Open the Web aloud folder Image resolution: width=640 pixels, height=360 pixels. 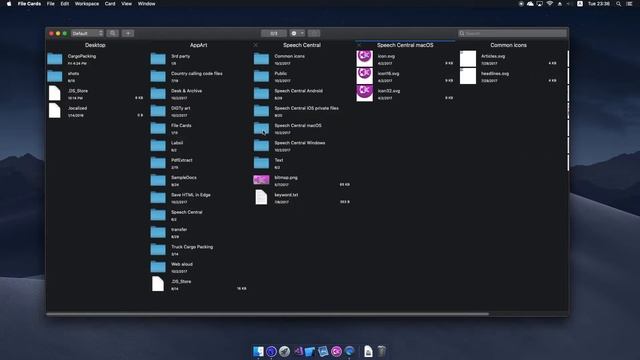(158, 267)
